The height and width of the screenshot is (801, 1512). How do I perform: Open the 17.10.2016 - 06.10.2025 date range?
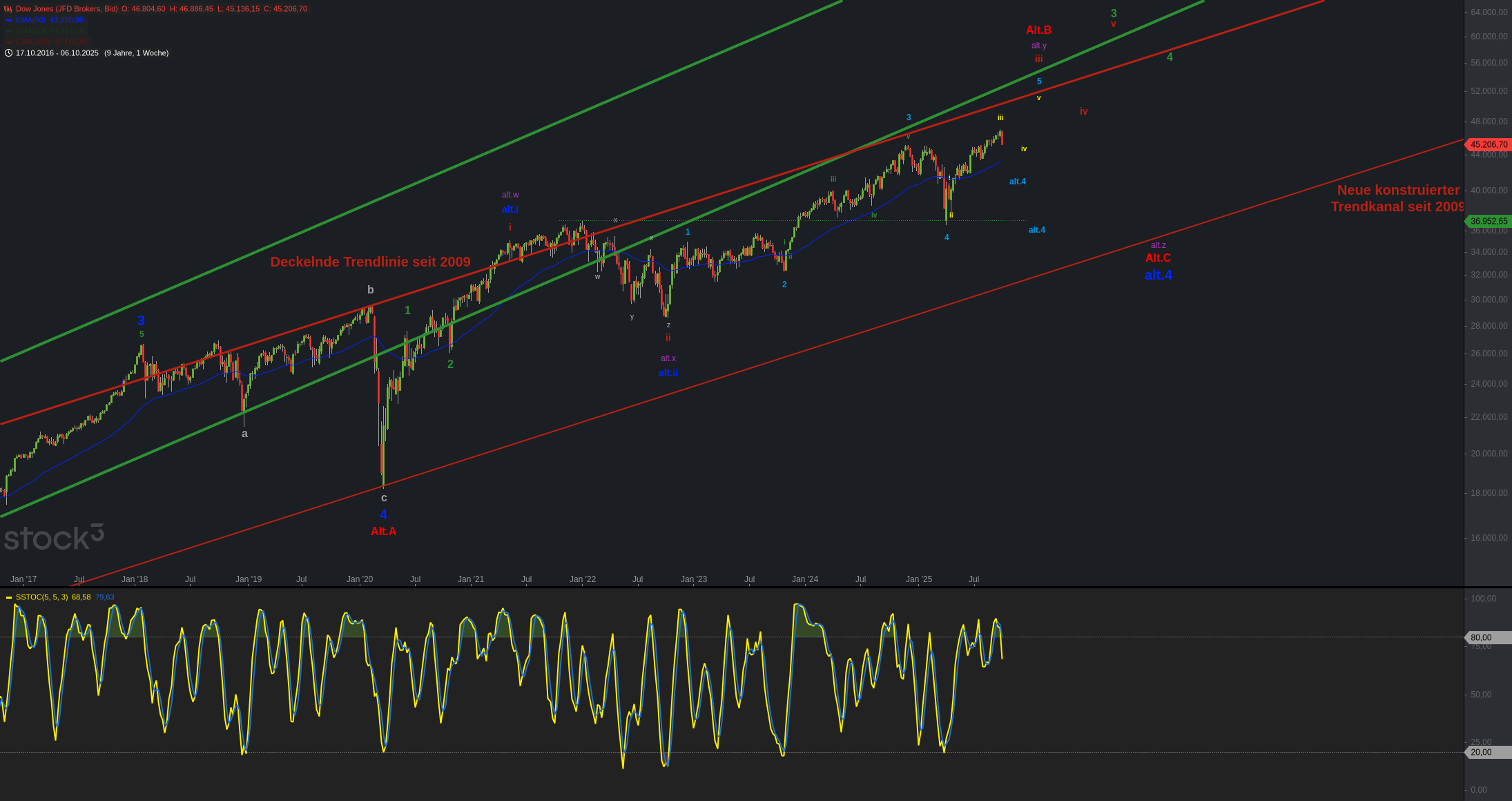tap(57, 53)
